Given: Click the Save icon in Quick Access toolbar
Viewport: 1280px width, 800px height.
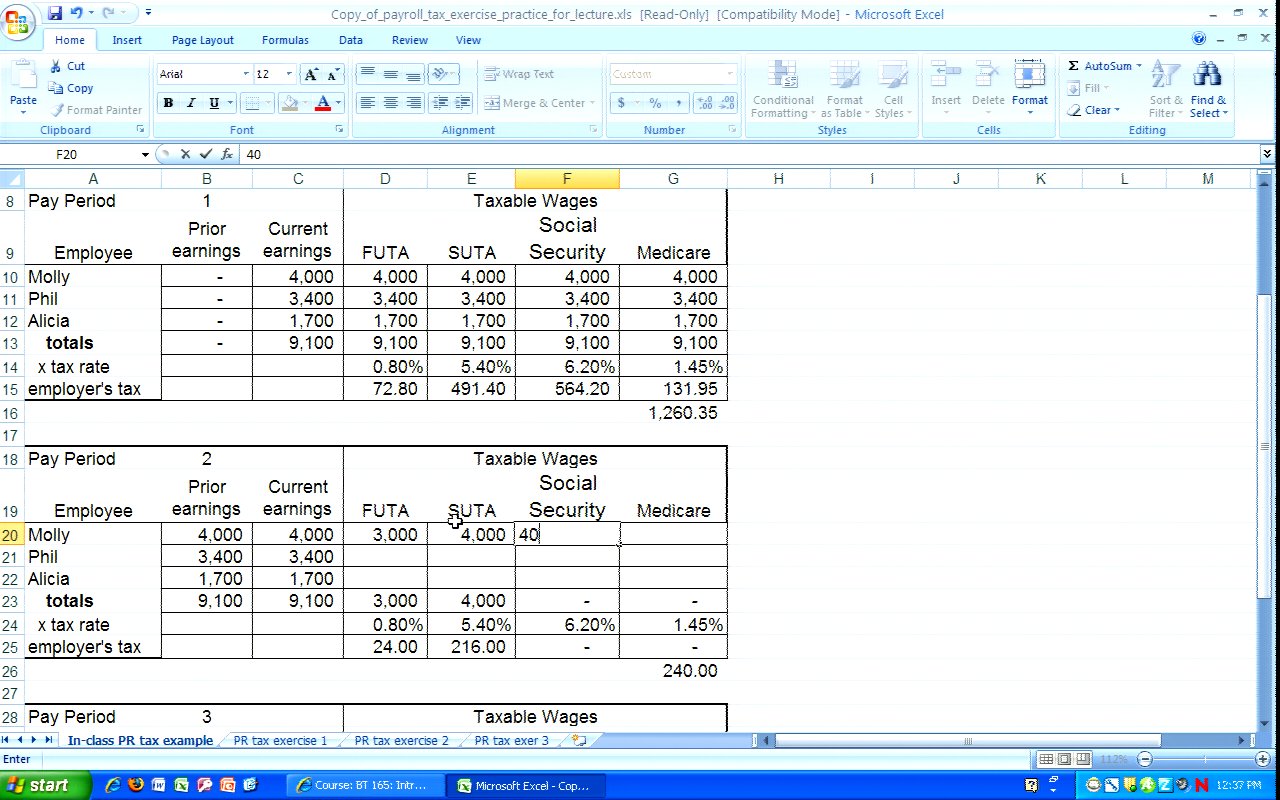Looking at the screenshot, I should (x=55, y=14).
